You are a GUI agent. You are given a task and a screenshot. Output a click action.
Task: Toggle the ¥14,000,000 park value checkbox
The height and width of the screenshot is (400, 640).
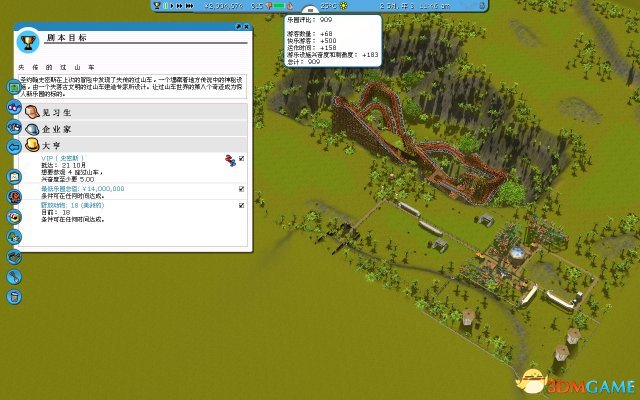(x=241, y=188)
